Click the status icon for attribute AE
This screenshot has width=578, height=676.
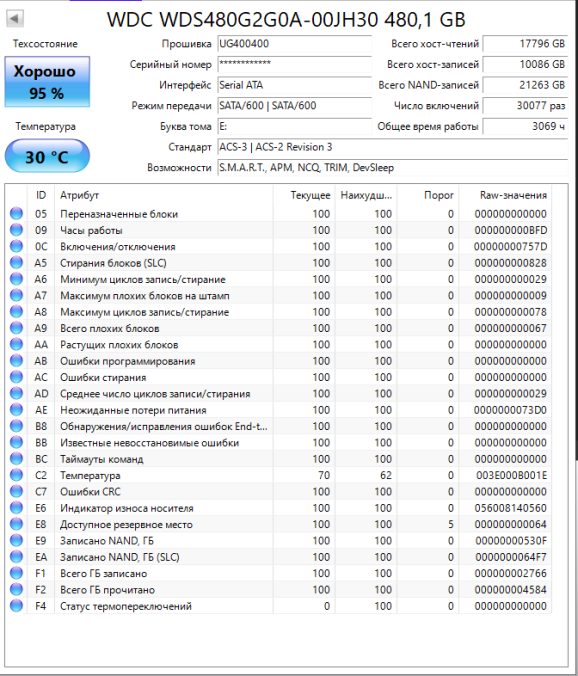16,410
